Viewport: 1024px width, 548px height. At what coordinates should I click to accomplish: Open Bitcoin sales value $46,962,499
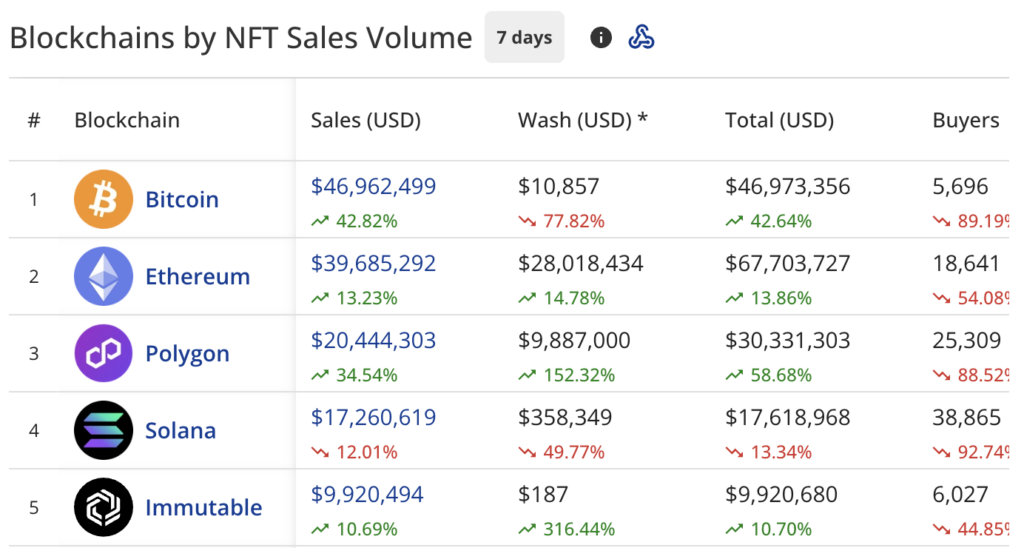pos(373,186)
